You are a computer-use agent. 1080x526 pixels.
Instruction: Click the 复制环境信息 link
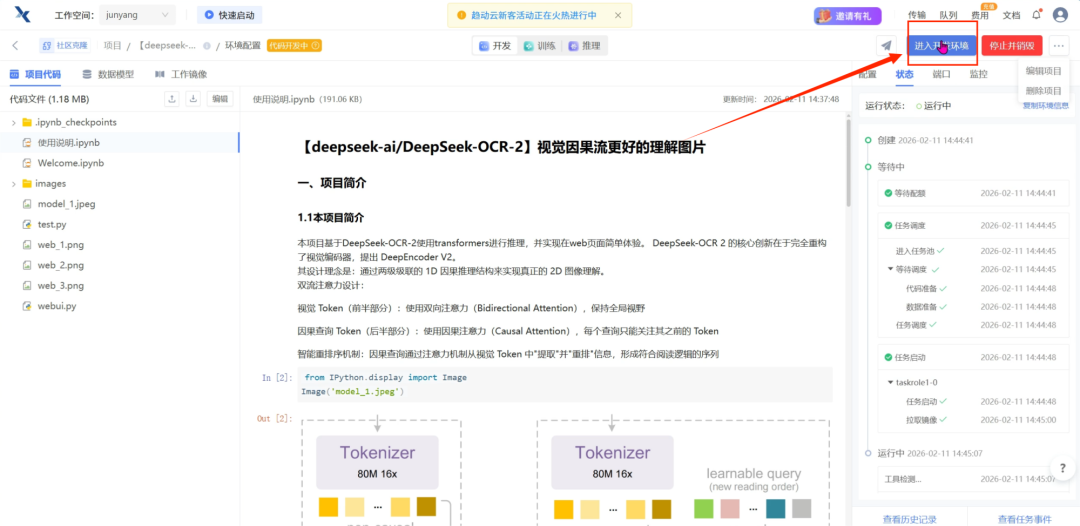coord(1046,106)
